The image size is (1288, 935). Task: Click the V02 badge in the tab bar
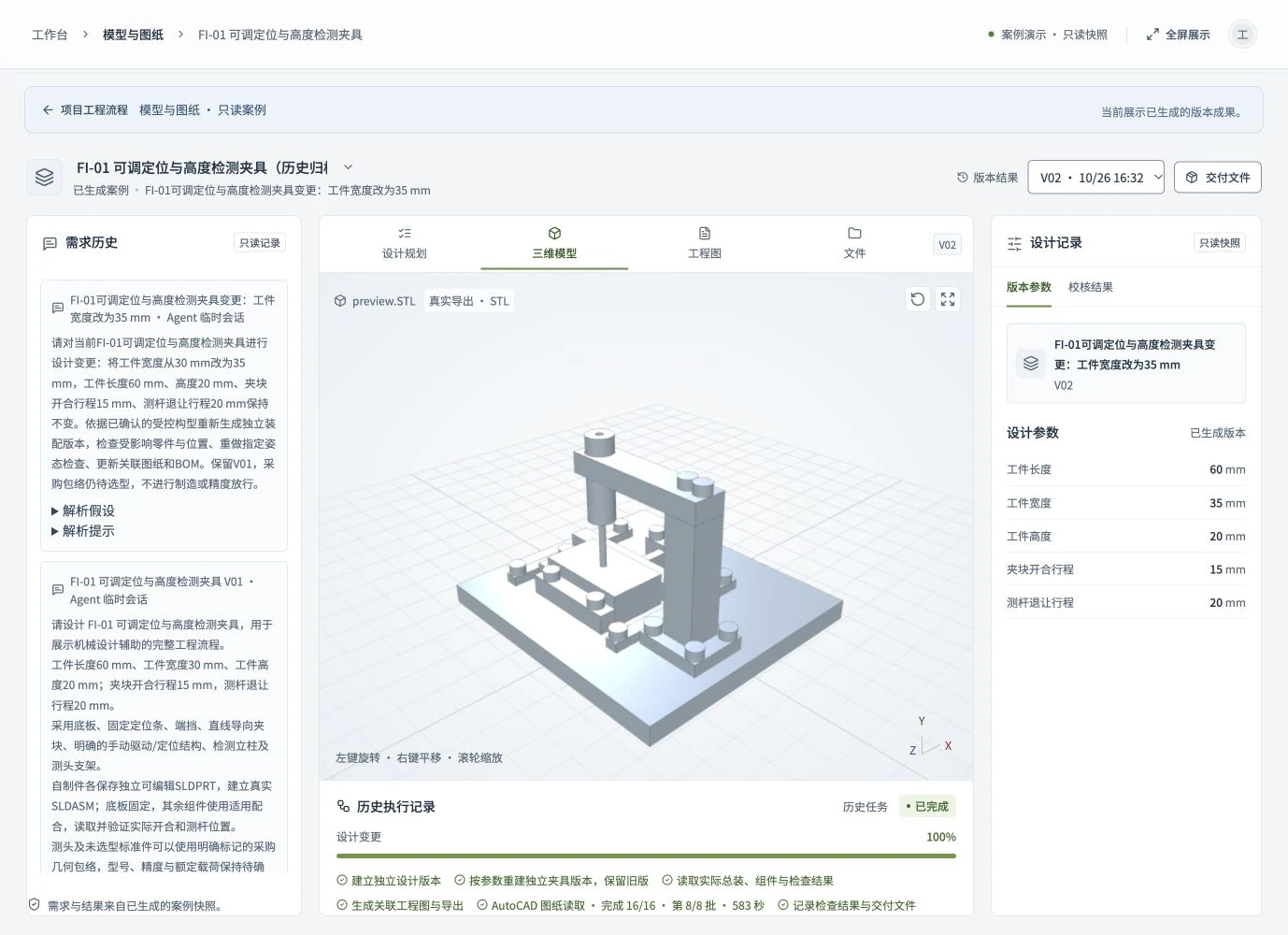point(948,245)
